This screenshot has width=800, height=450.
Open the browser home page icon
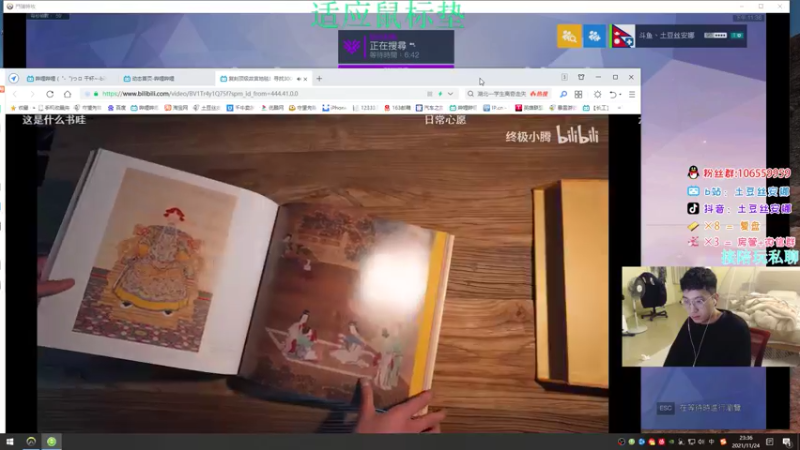tap(67, 94)
